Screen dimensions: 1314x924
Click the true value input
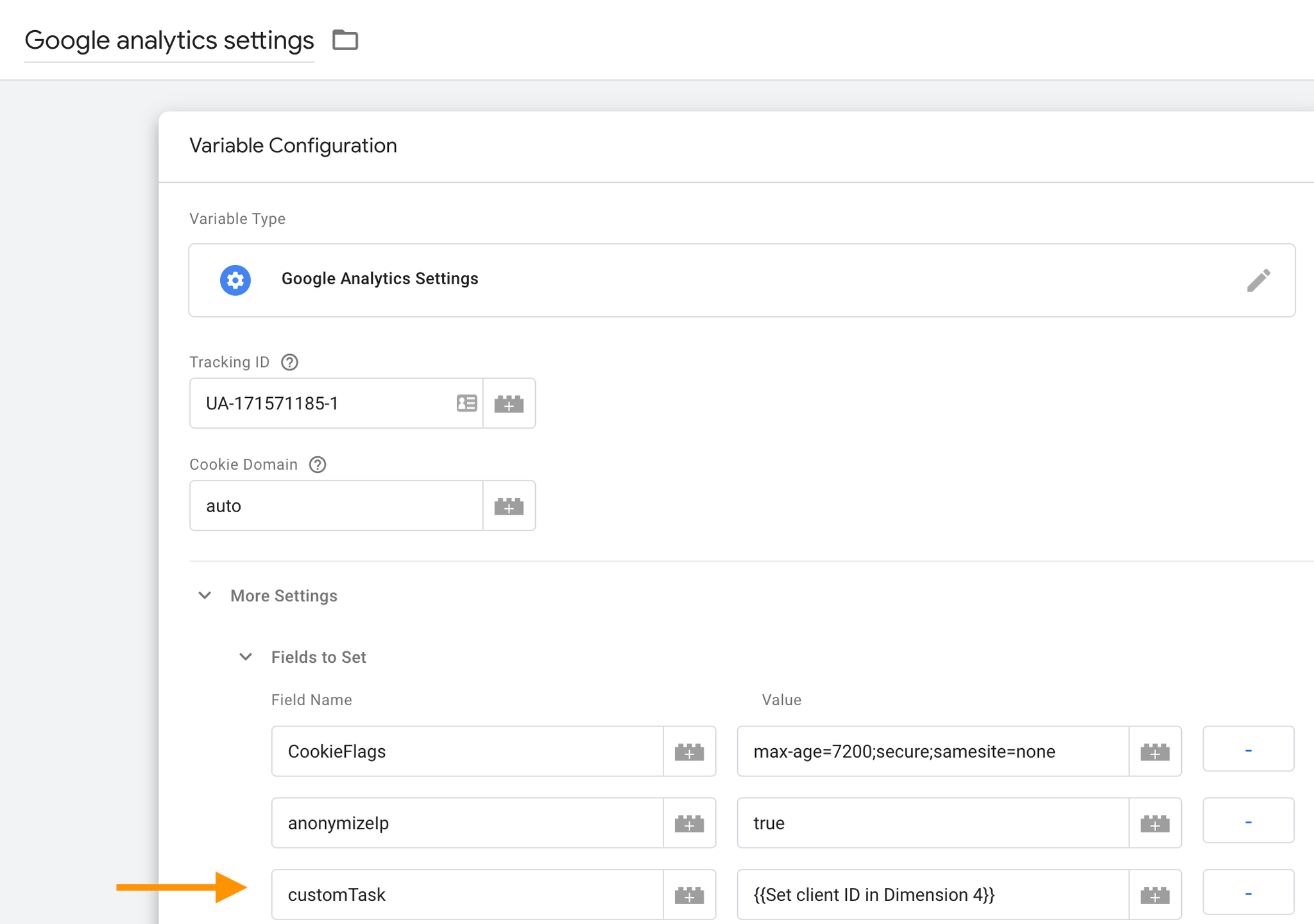(x=933, y=823)
